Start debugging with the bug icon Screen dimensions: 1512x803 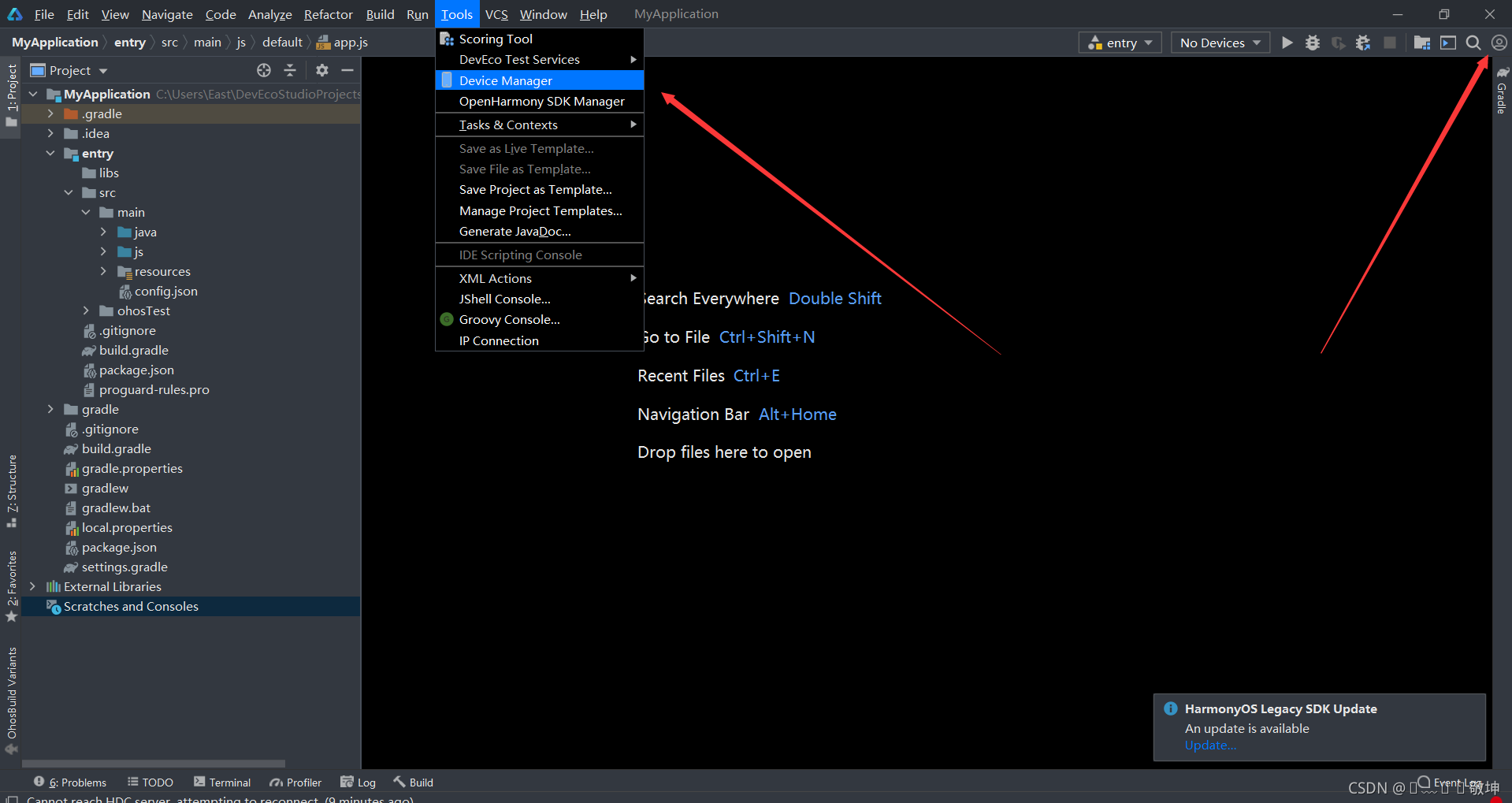coord(1312,43)
